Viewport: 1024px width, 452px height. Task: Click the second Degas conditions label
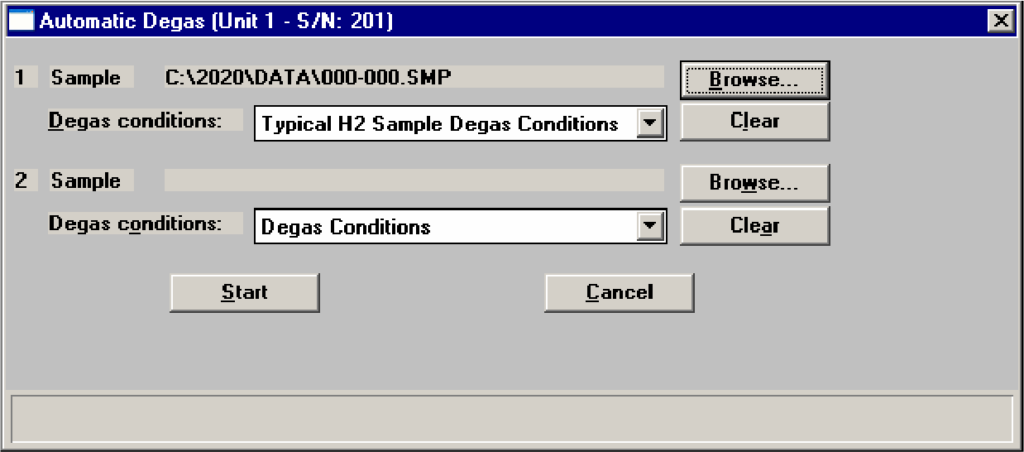[x=135, y=224]
